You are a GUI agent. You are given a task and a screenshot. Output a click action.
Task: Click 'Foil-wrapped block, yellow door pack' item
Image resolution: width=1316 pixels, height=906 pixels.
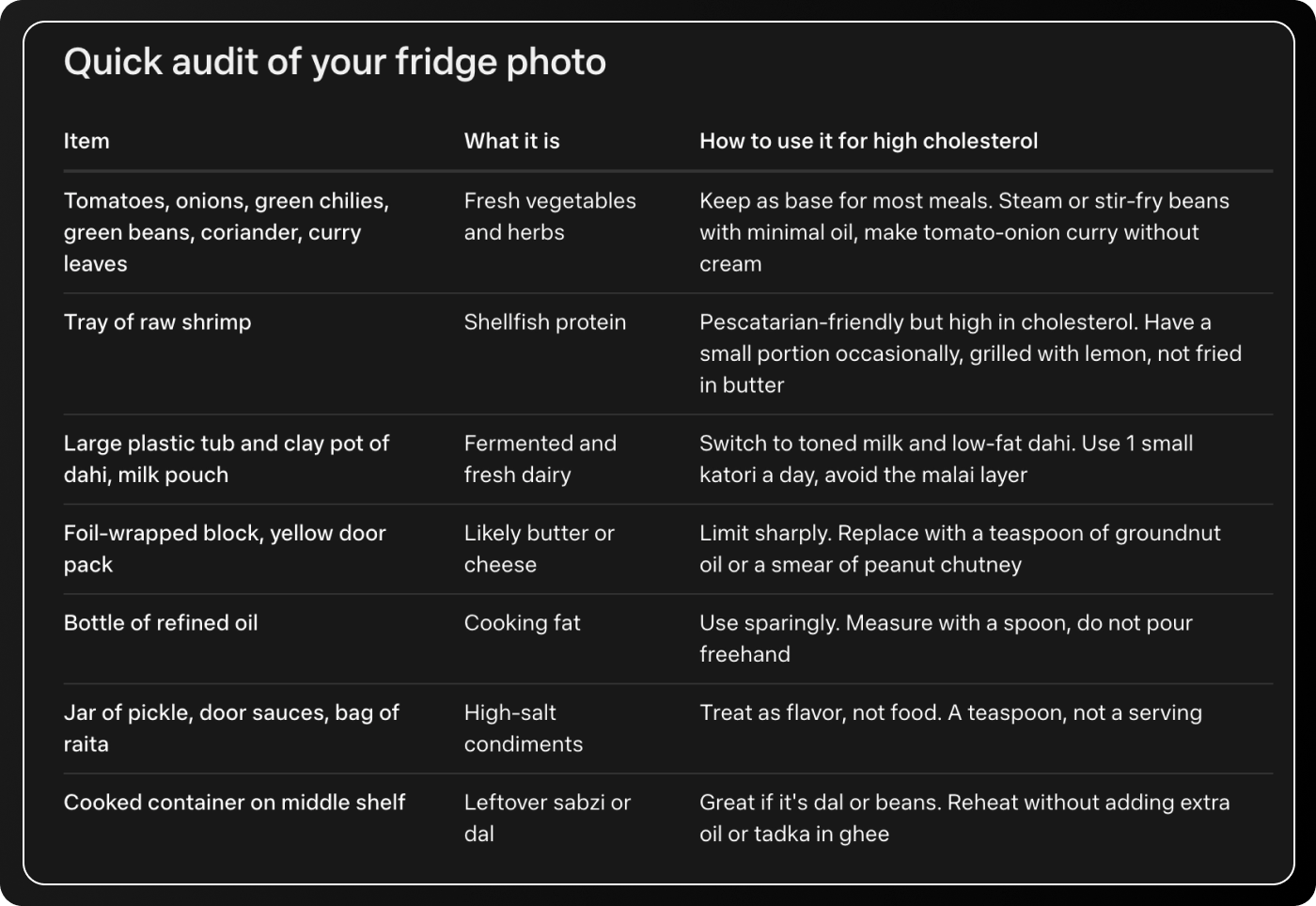(x=225, y=549)
